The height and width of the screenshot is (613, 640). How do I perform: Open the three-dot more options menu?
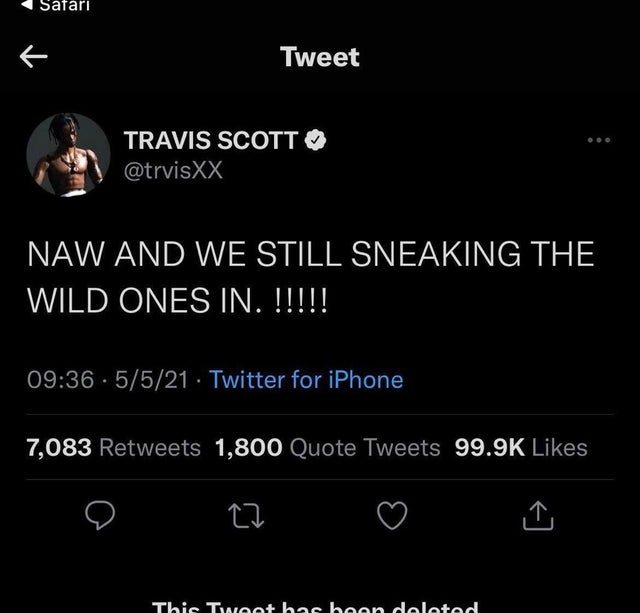point(598,140)
